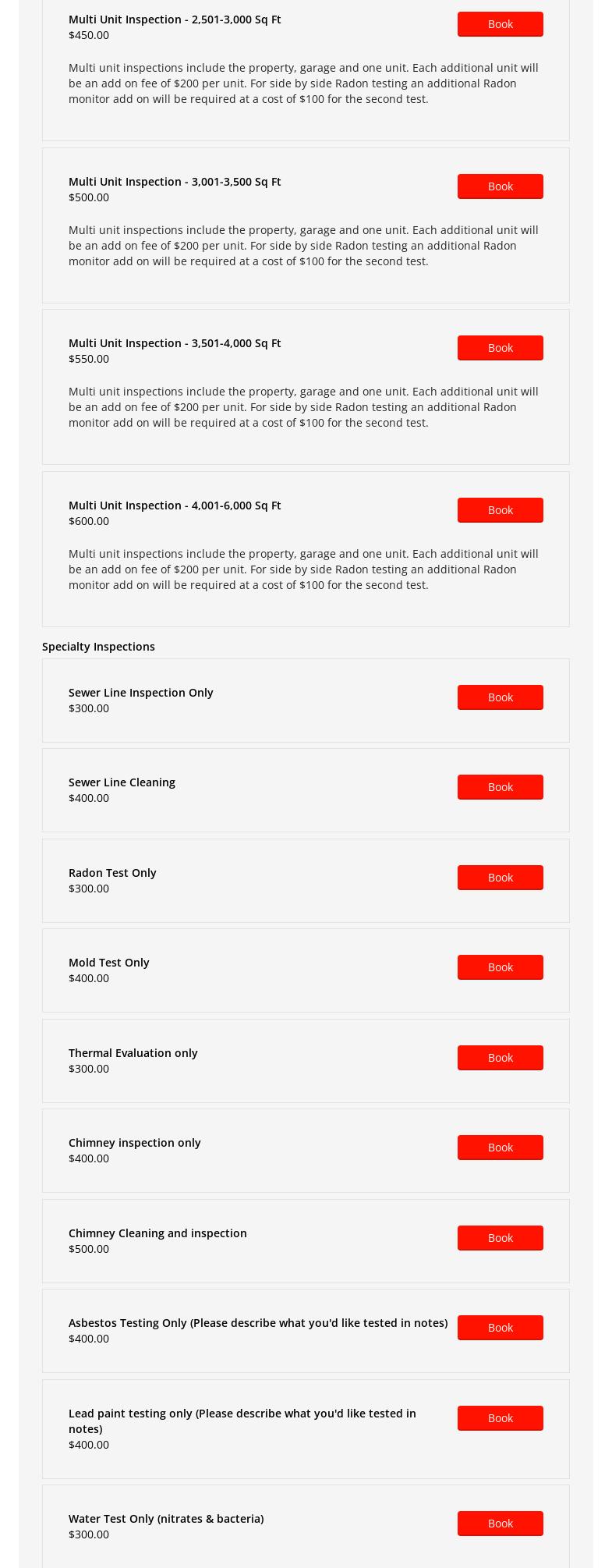Select the Sewer Line Inspection Only title

tap(140, 693)
